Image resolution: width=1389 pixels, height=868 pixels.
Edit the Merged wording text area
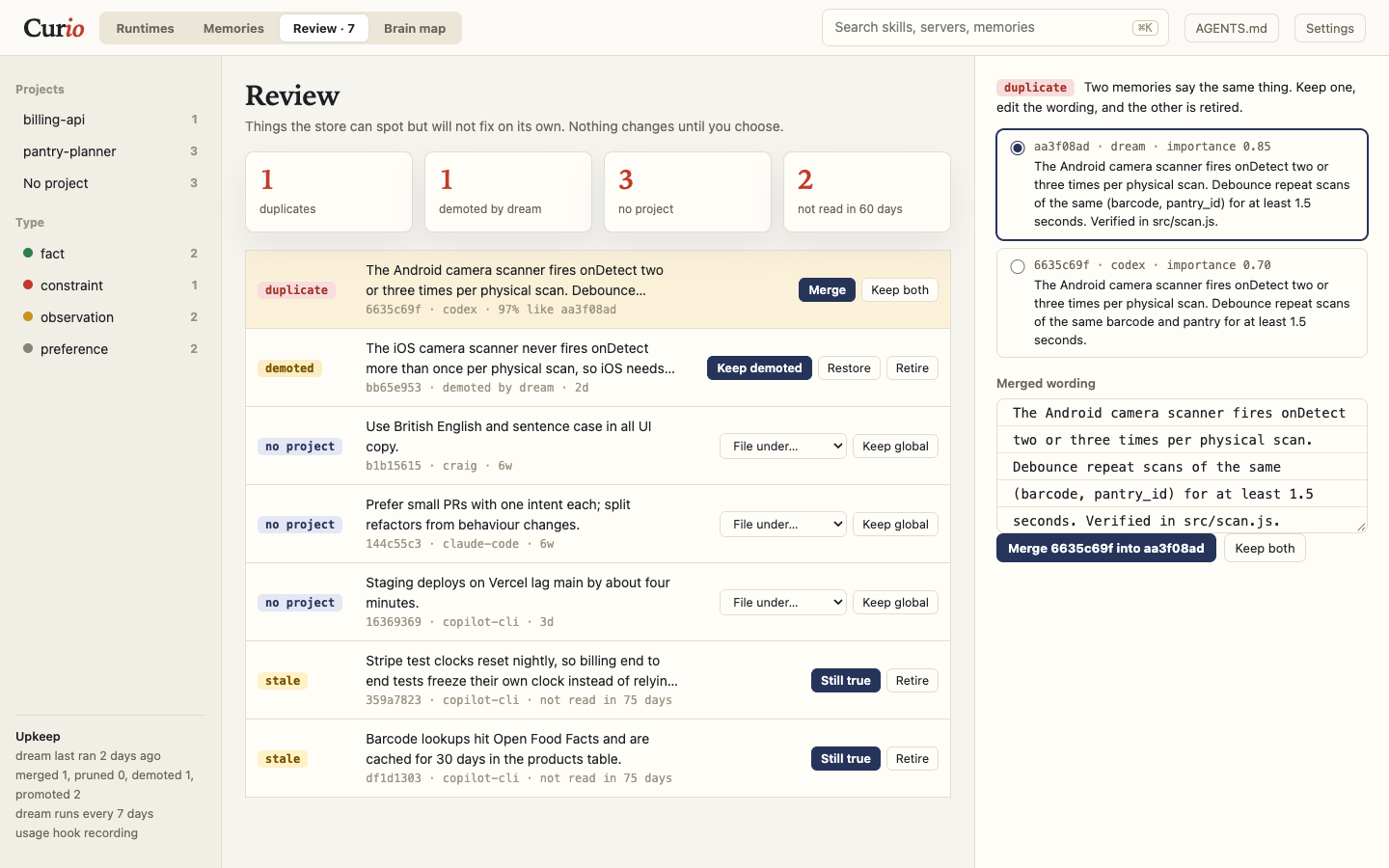tap(1182, 466)
